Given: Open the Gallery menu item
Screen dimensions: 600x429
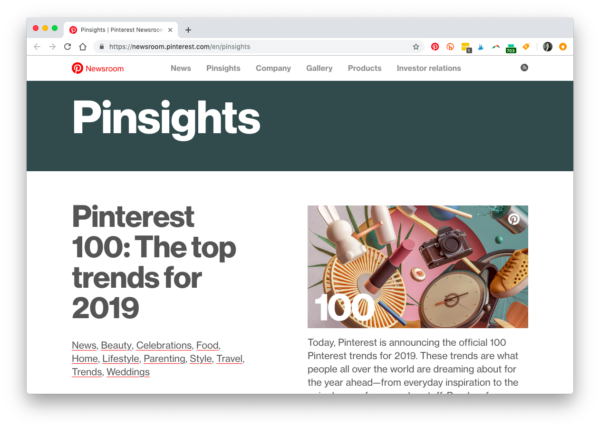Looking at the screenshot, I should click(x=319, y=68).
